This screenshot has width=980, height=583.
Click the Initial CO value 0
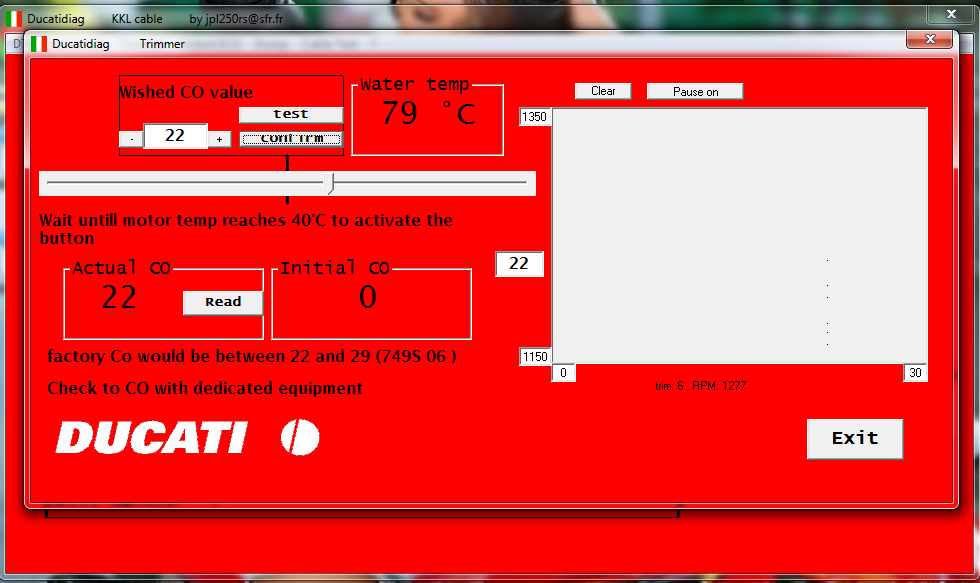coord(368,297)
